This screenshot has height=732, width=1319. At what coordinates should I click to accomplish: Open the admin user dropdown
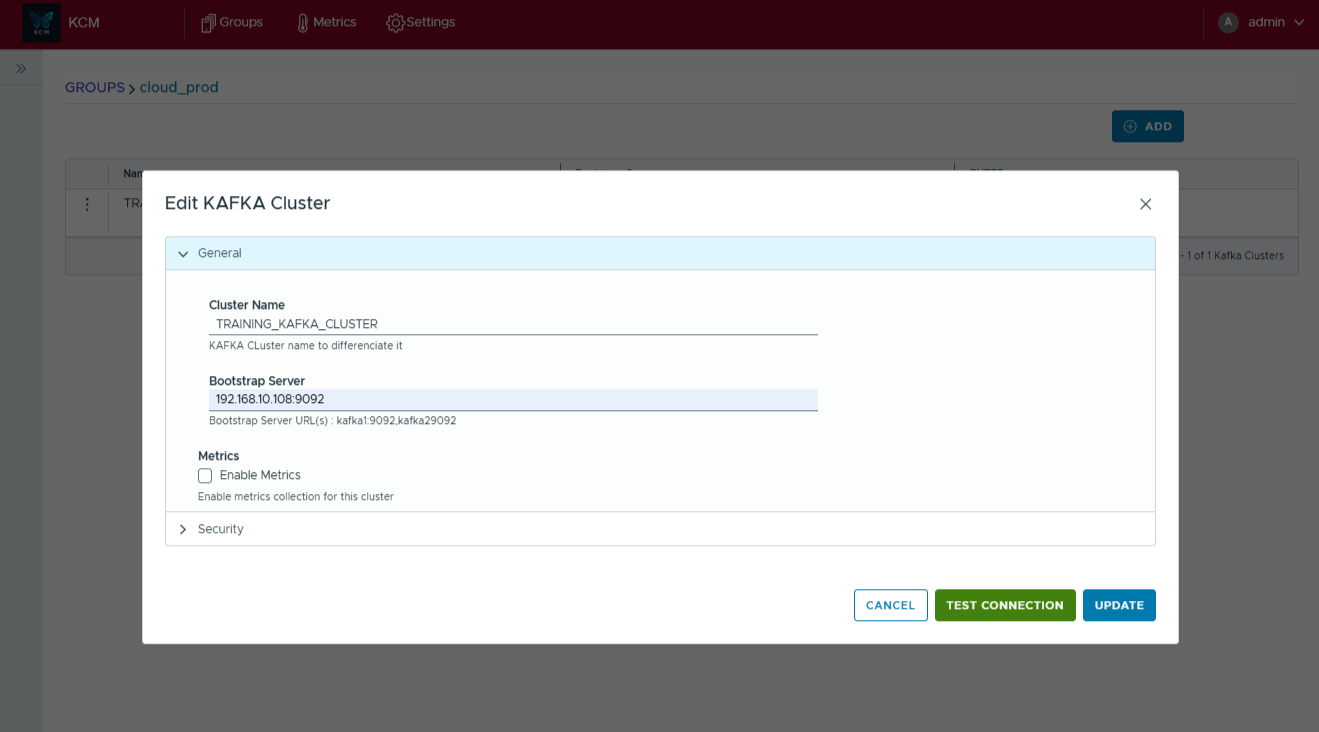[1298, 22]
